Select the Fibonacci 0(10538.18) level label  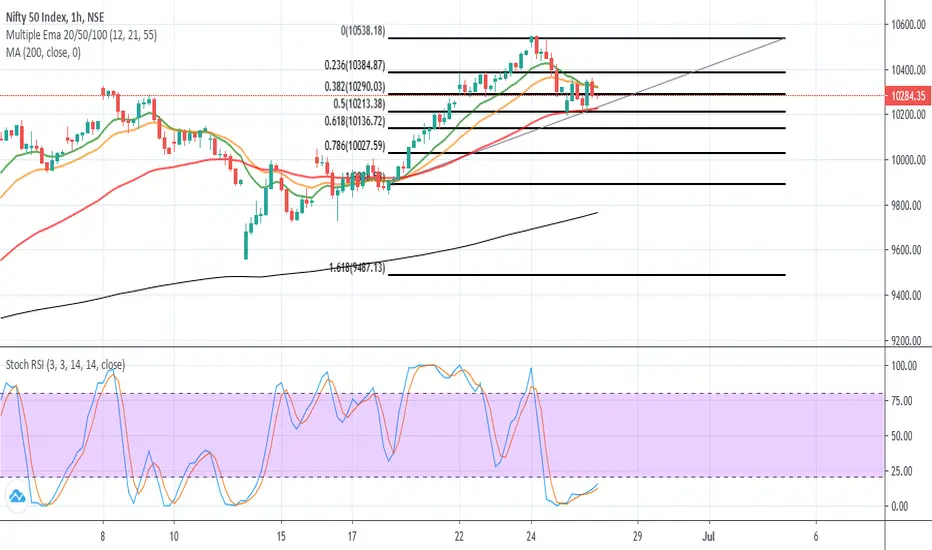click(x=363, y=30)
